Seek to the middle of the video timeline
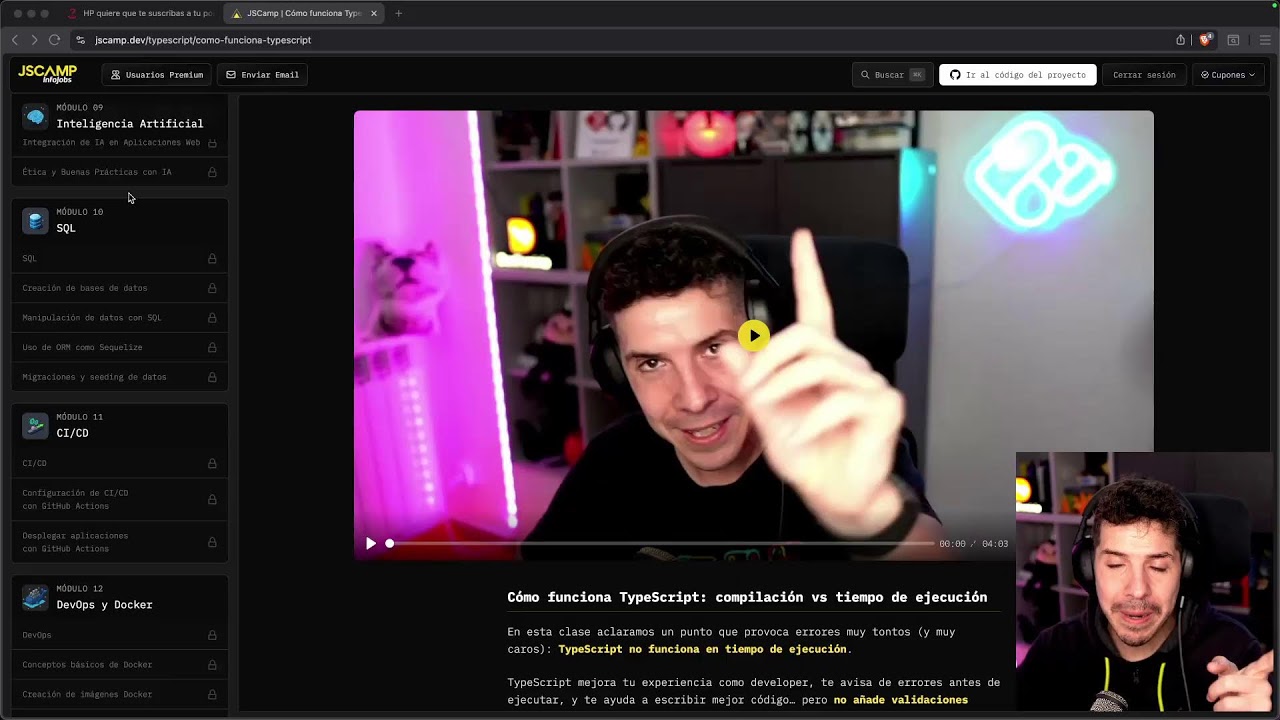 (x=661, y=543)
